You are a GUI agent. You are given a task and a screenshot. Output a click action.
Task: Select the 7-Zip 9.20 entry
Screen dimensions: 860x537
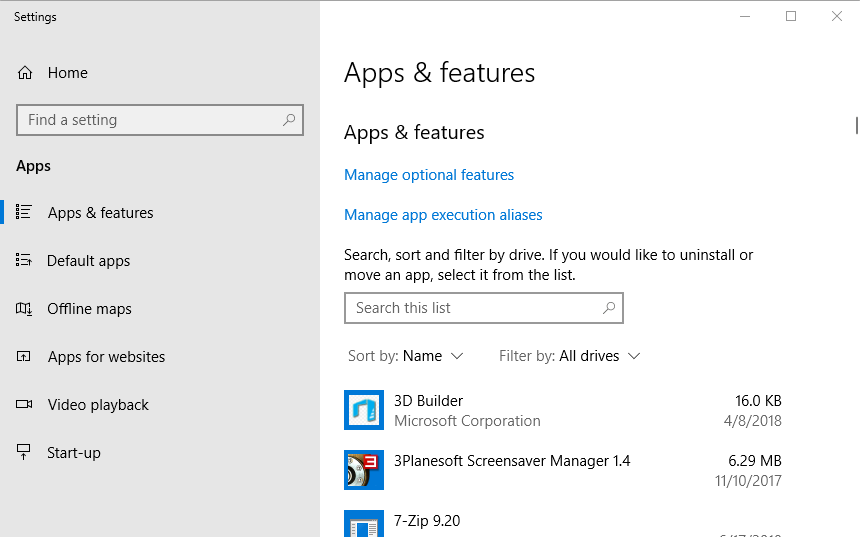(x=563, y=522)
